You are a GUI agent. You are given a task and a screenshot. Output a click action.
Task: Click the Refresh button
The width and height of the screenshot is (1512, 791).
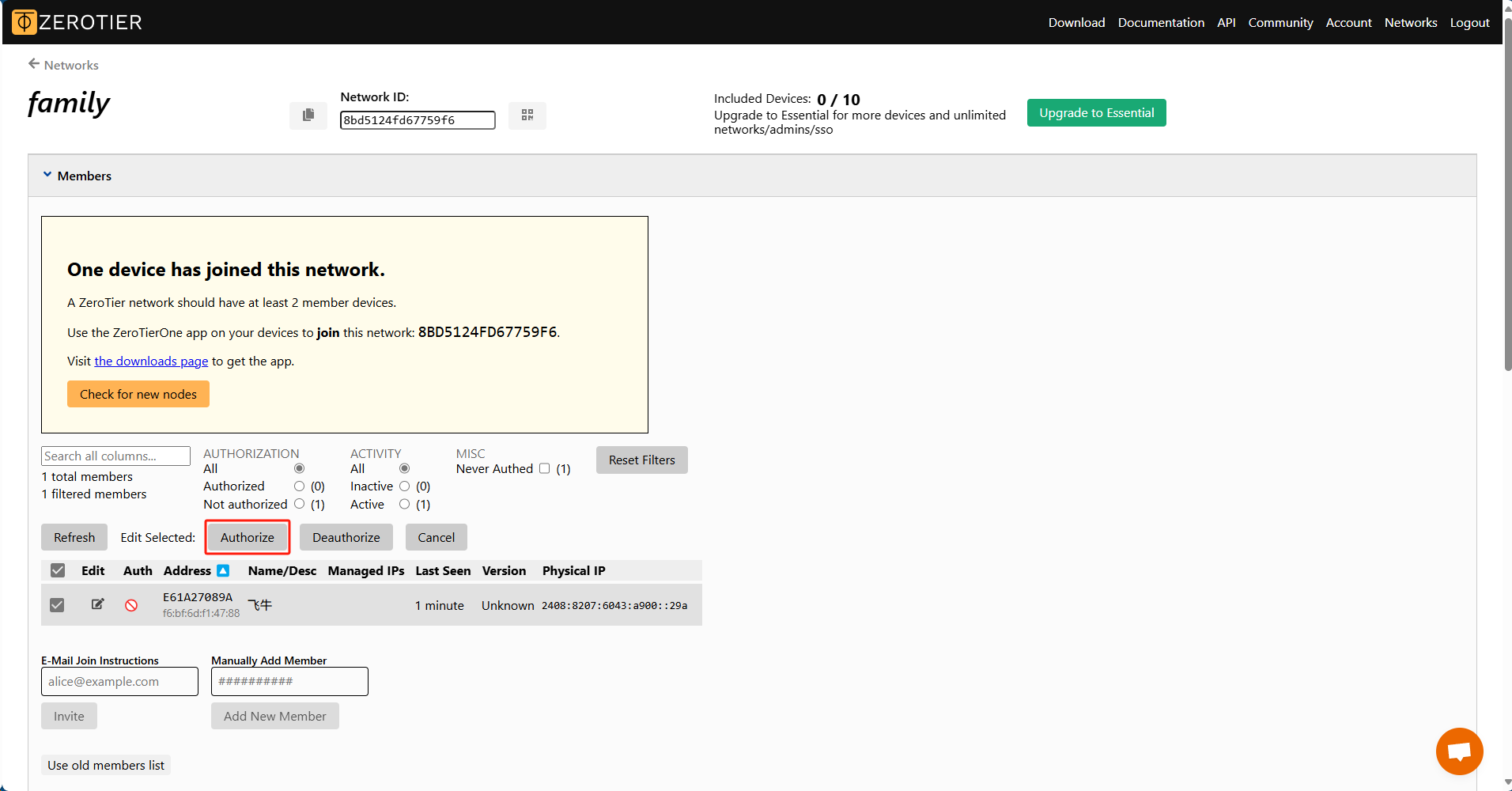click(74, 537)
